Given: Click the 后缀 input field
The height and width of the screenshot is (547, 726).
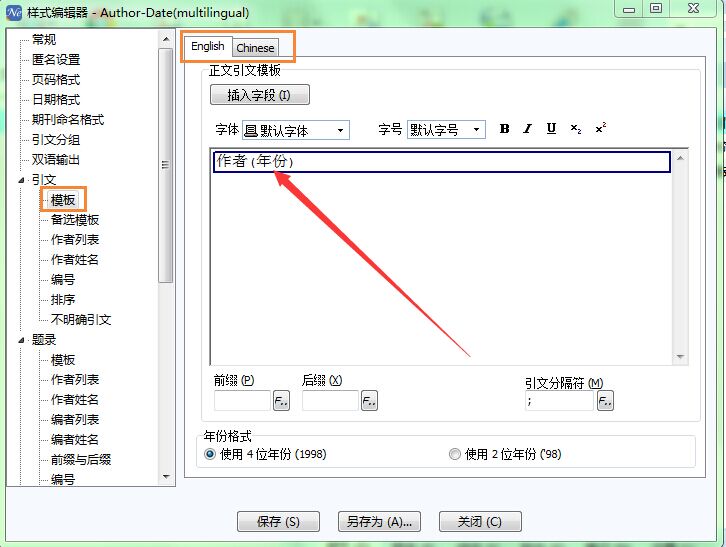Looking at the screenshot, I should [x=330, y=401].
